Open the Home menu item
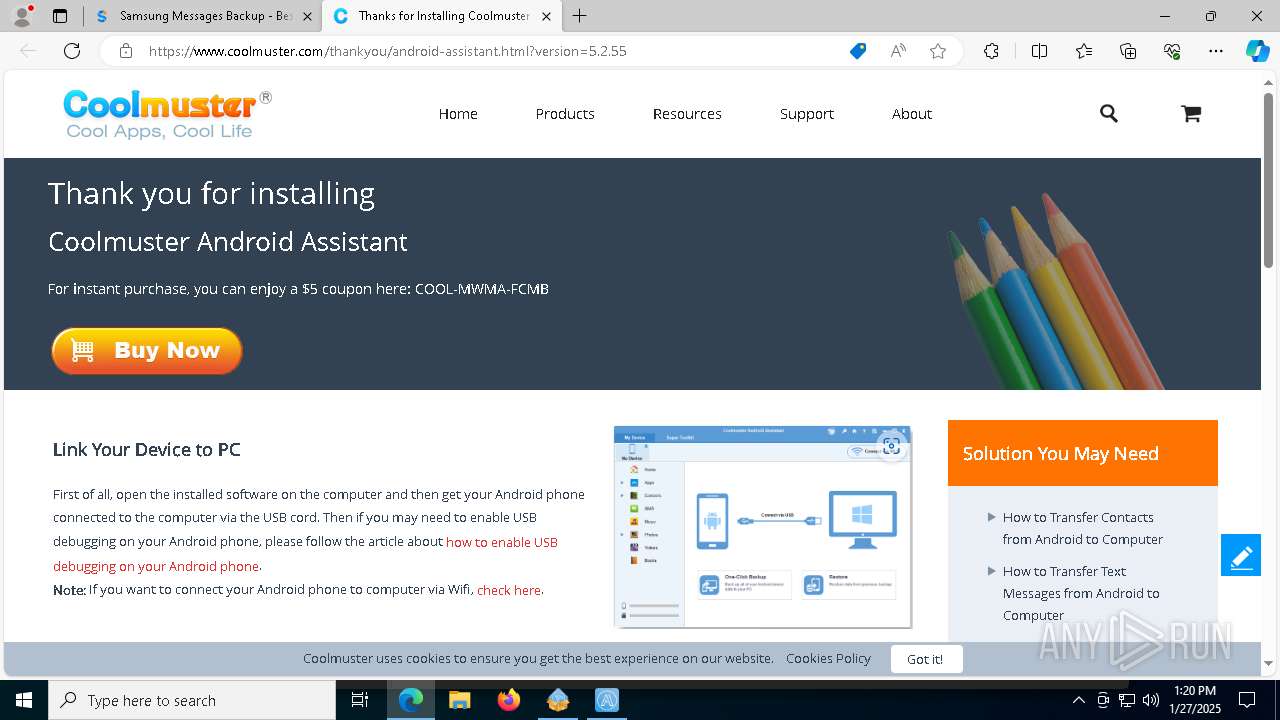The image size is (1280, 720). [458, 114]
